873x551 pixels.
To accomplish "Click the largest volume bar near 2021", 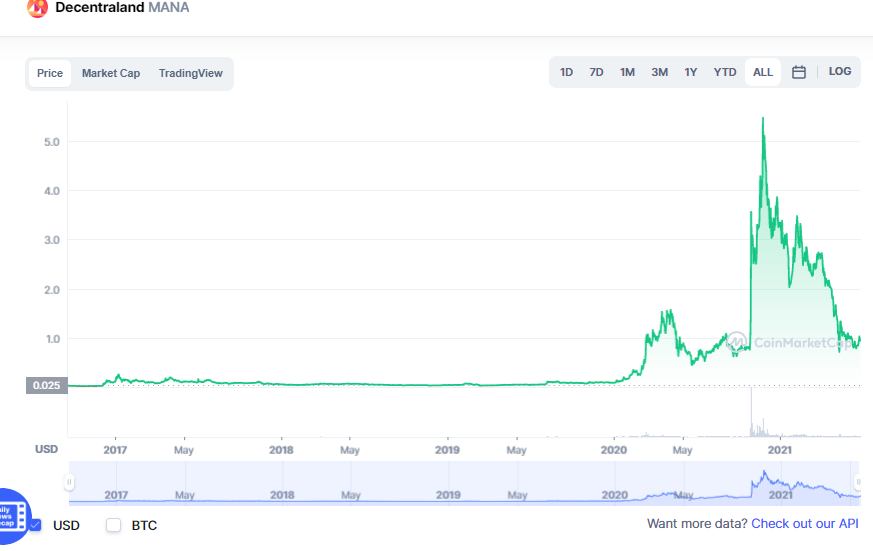I will click(x=751, y=412).
